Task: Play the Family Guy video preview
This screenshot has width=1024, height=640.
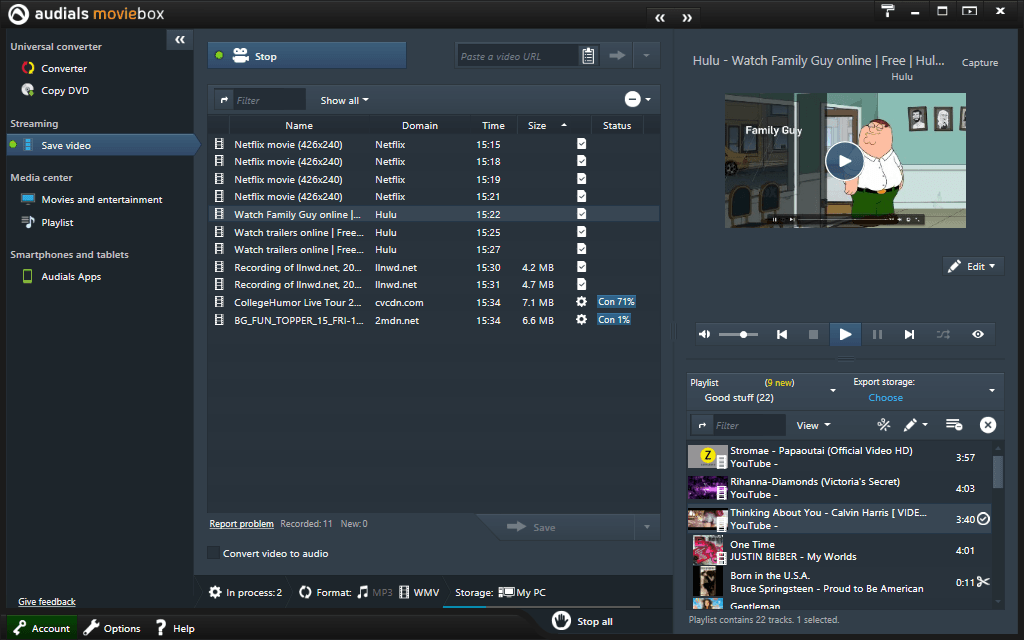Action: point(844,160)
